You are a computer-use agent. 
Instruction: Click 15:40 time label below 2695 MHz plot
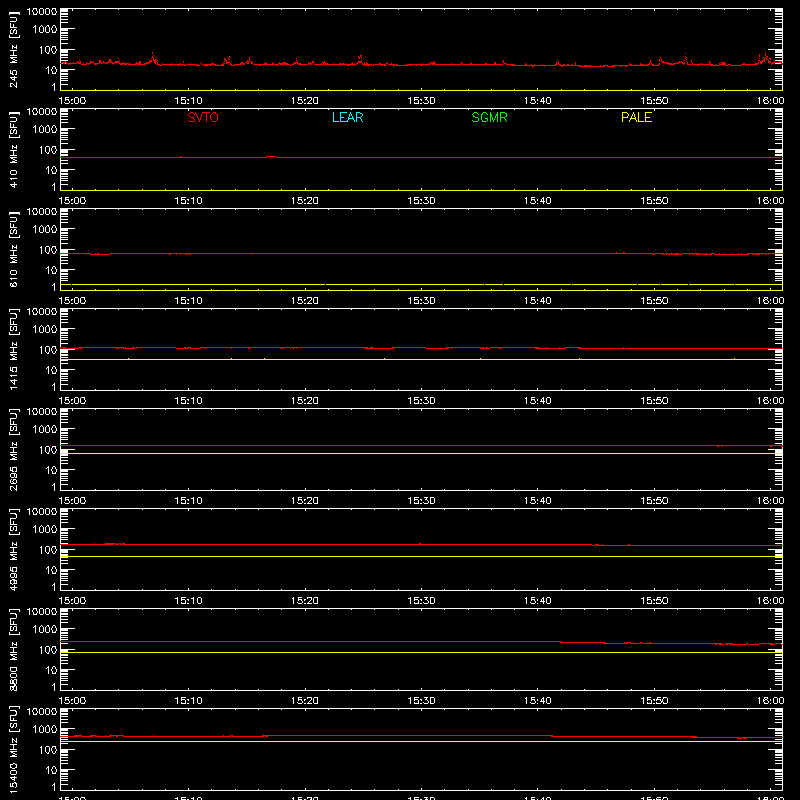coord(538,501)
